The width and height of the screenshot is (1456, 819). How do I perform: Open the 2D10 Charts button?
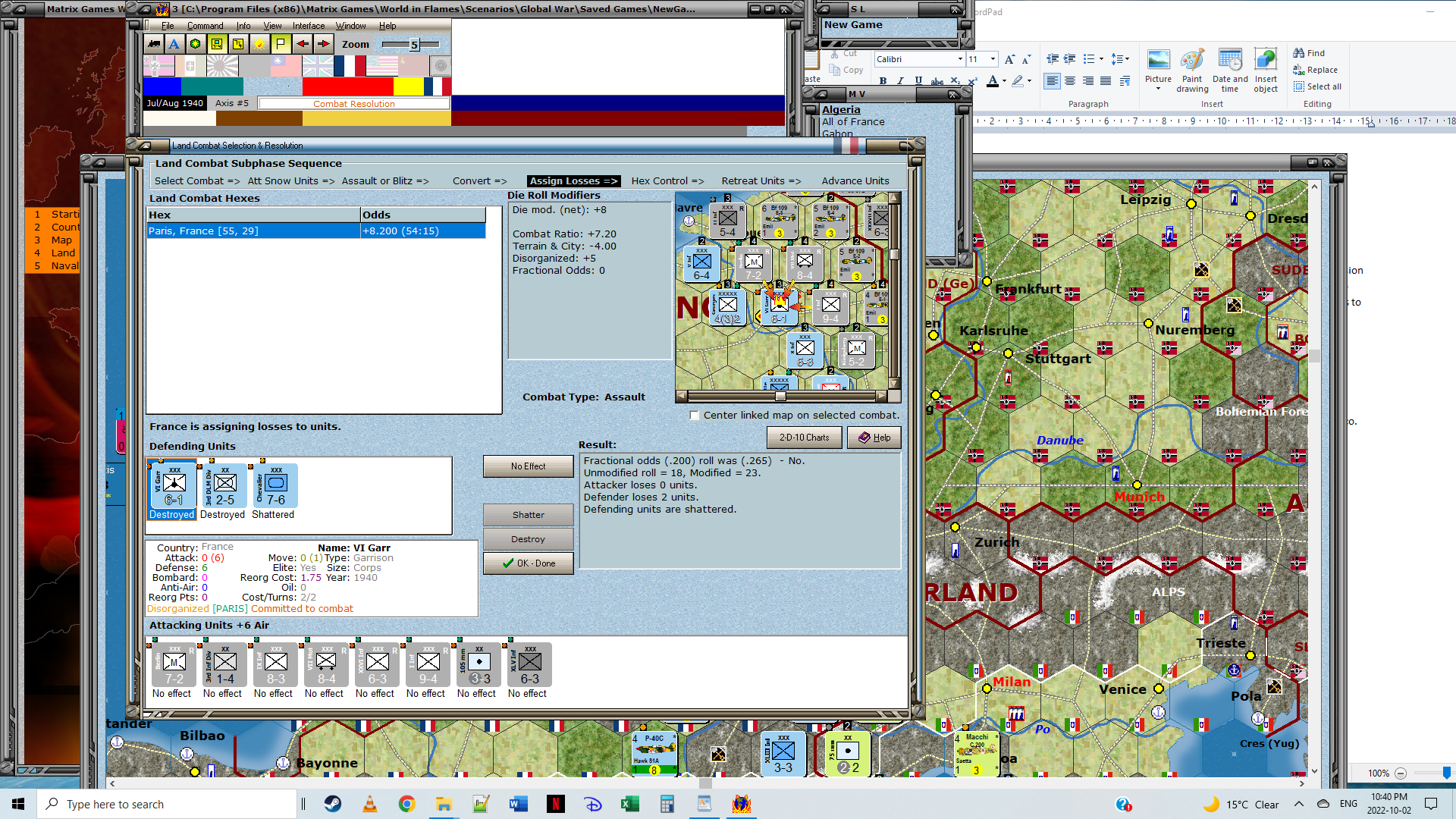[x=804, y=438]
